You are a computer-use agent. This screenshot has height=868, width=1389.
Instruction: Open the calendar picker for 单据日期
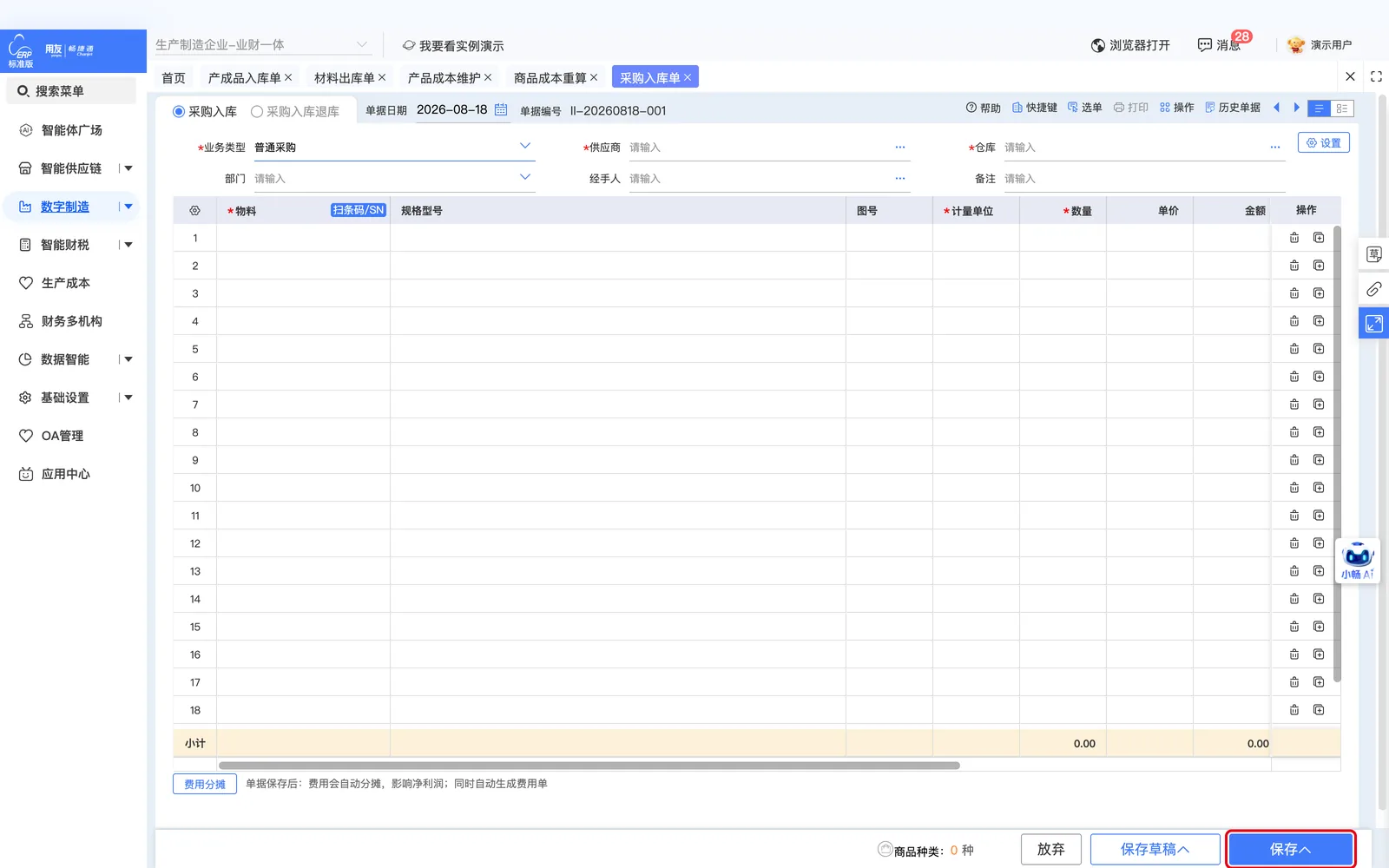[501, 109]
